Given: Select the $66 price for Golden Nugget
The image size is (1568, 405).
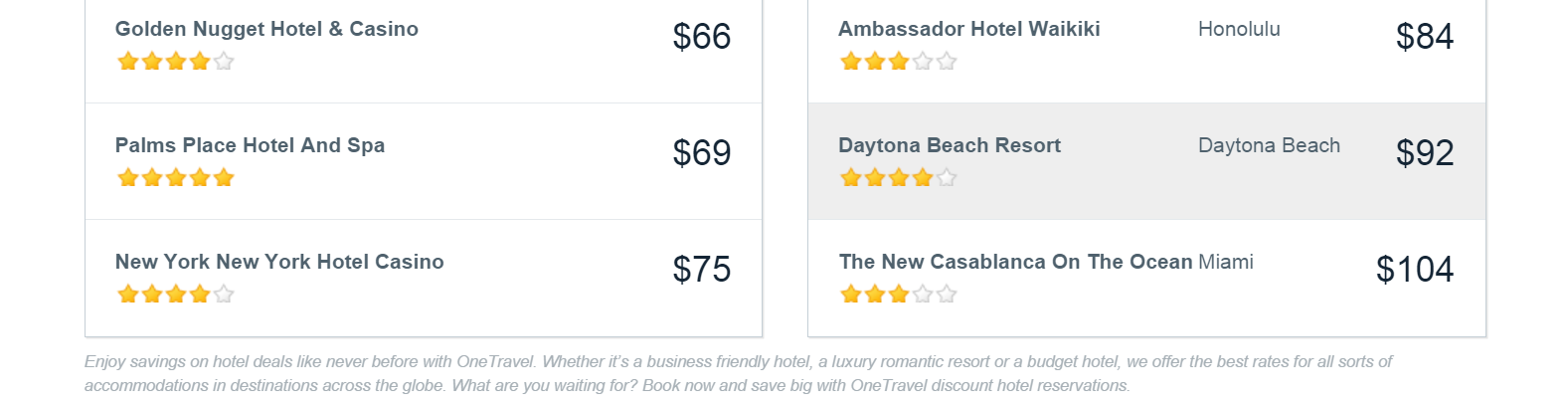Looking at the screenshot, I should pos(702,37).
